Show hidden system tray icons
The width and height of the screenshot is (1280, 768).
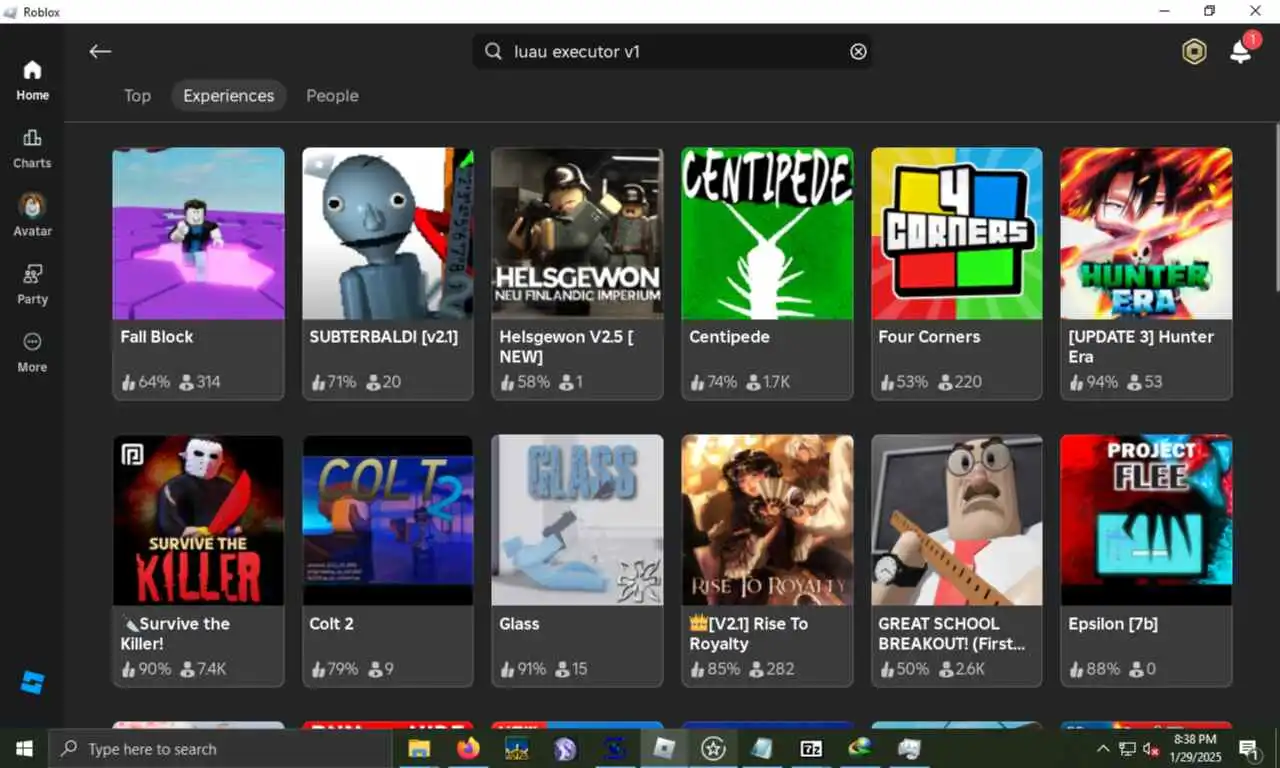click(x=1103, y=749)
